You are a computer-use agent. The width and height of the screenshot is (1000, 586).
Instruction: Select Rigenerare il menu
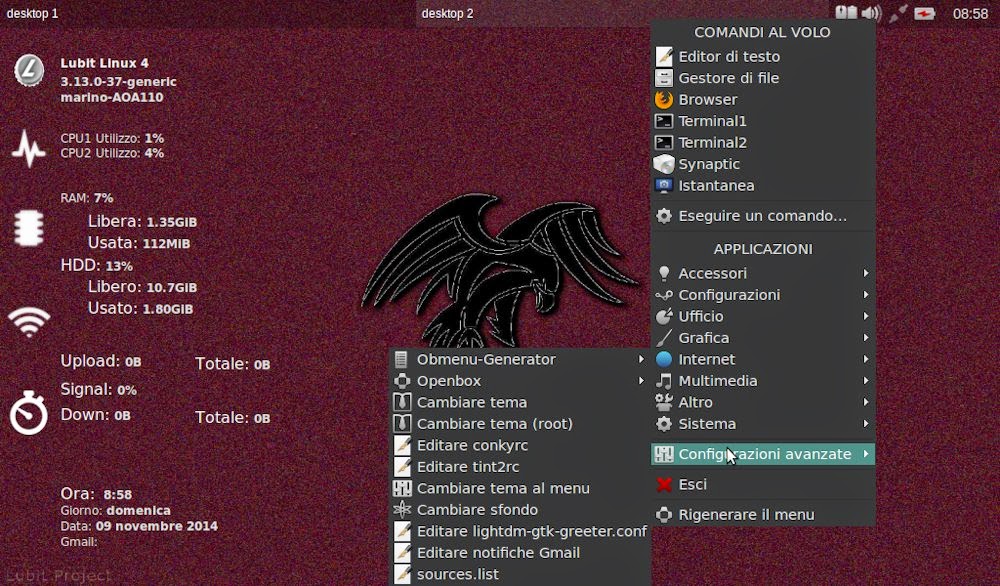(763, 515)
